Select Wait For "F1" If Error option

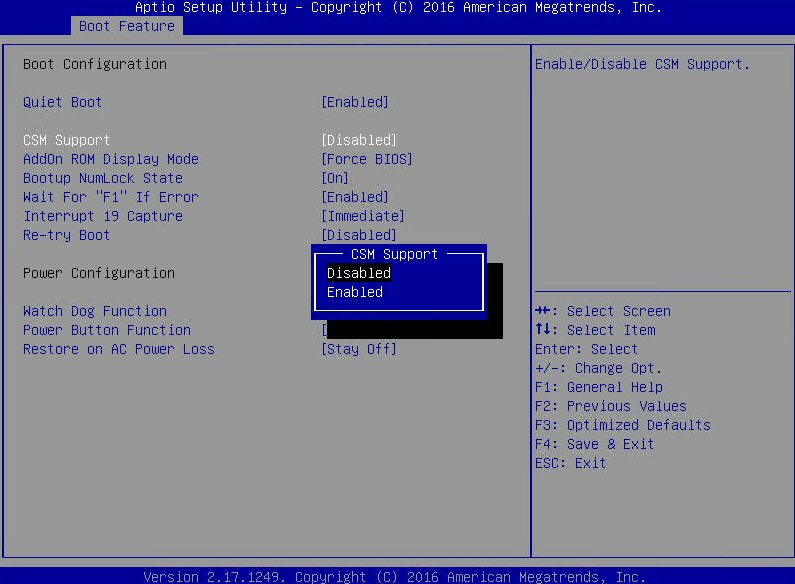pos(111,197)
